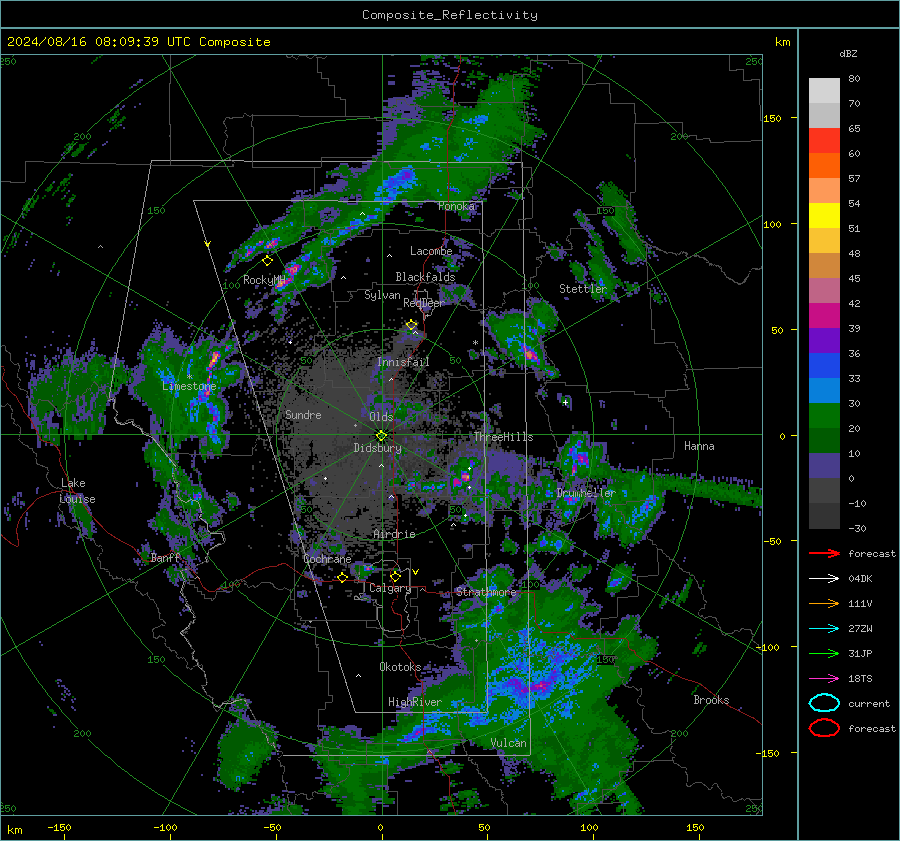The width and height of the screenshot is (900, 841).
Task: Click the magenta 18TS arrow in legend
Action: [824, 679]
